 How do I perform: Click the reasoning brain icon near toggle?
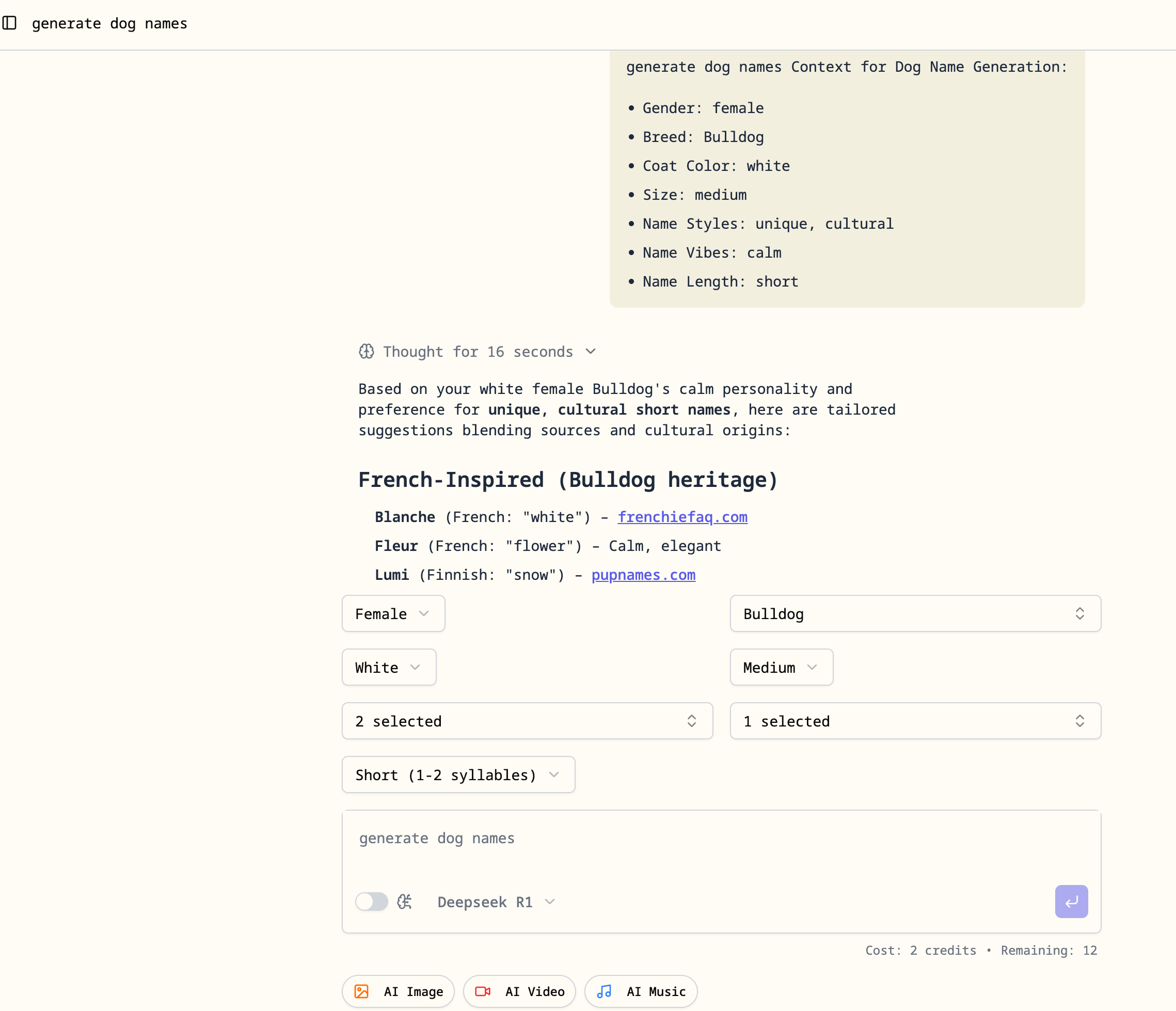click(x=404, y=902)
